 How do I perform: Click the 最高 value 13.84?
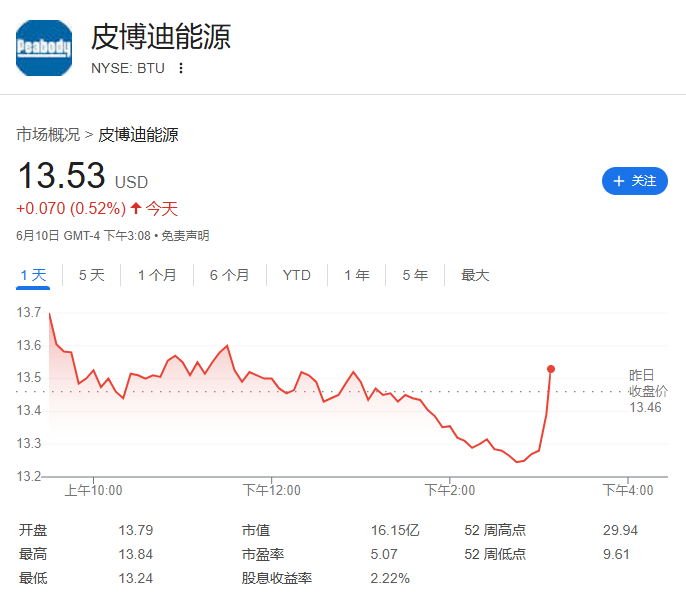pos(136,554)
